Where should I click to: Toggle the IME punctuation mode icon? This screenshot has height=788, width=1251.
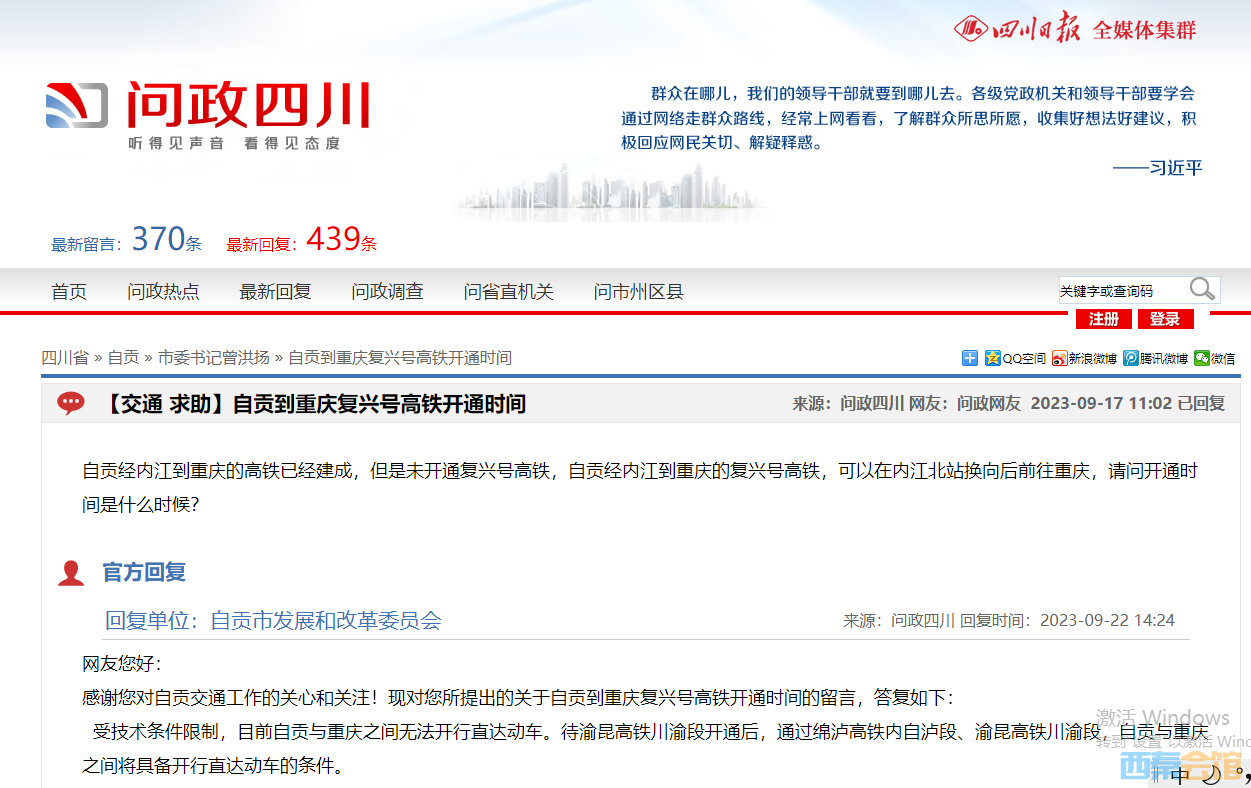point(1240,774)
